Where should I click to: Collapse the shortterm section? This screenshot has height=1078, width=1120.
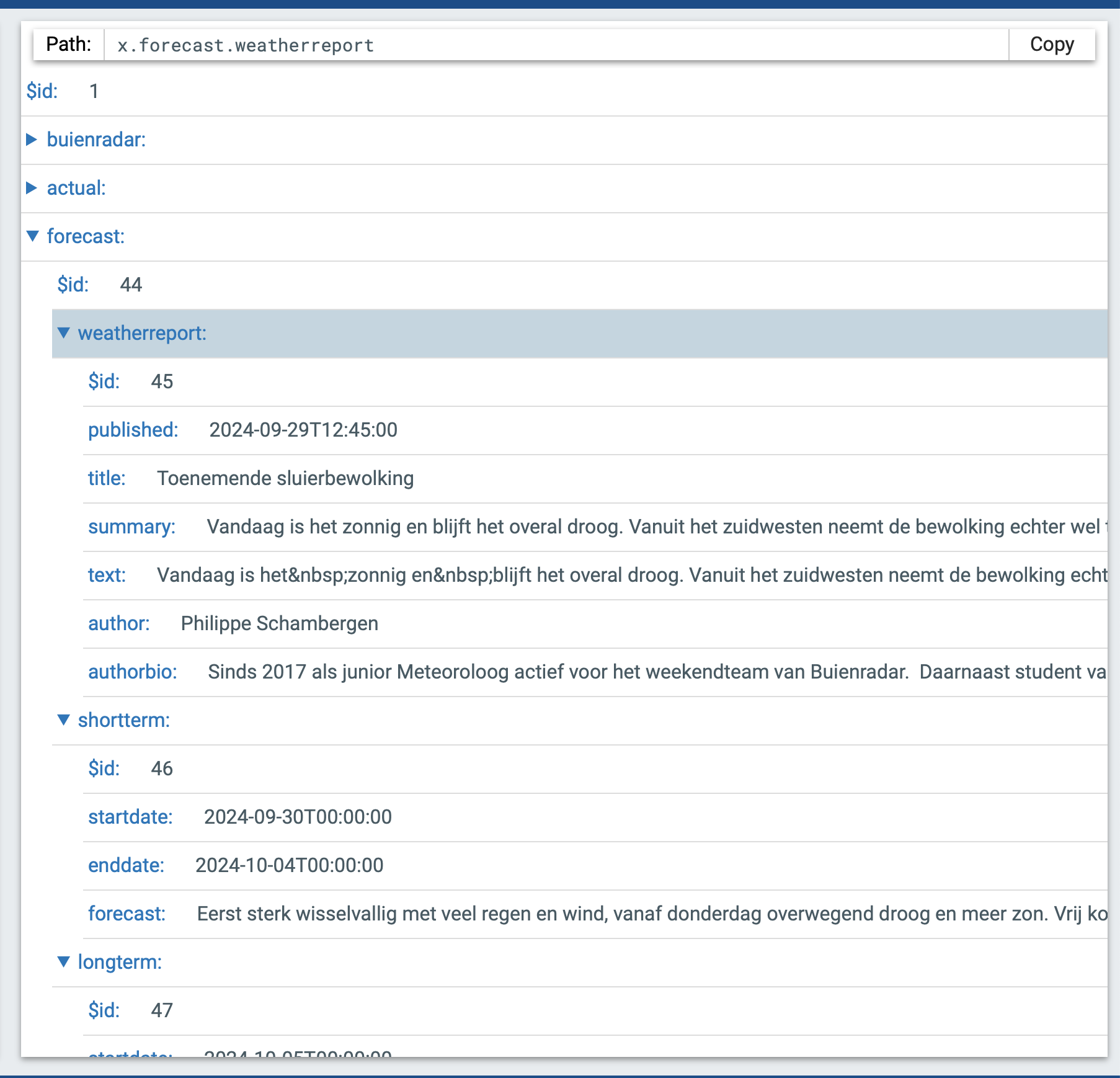pos(63,719)
